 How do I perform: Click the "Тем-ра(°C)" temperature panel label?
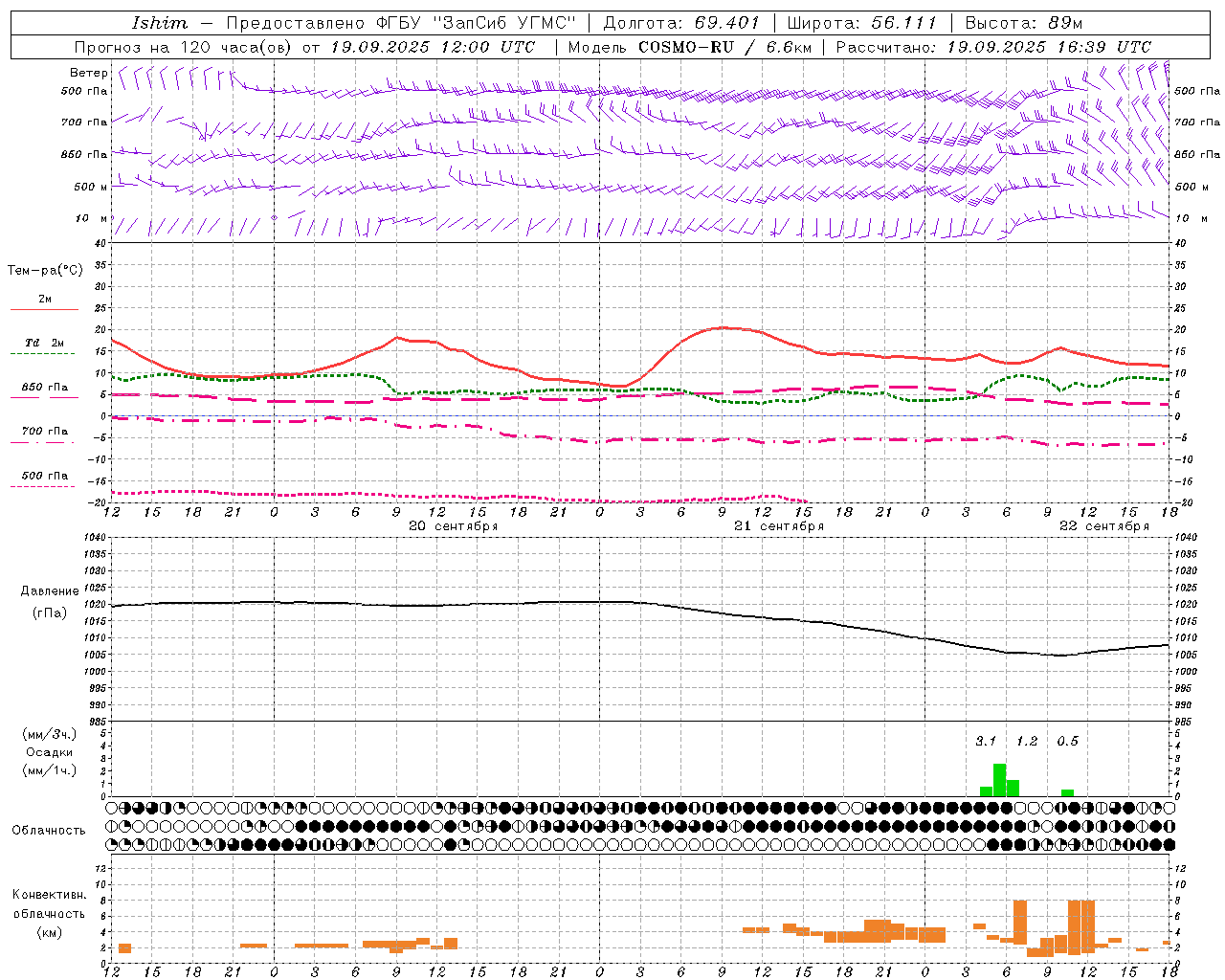tap(46, 270)
